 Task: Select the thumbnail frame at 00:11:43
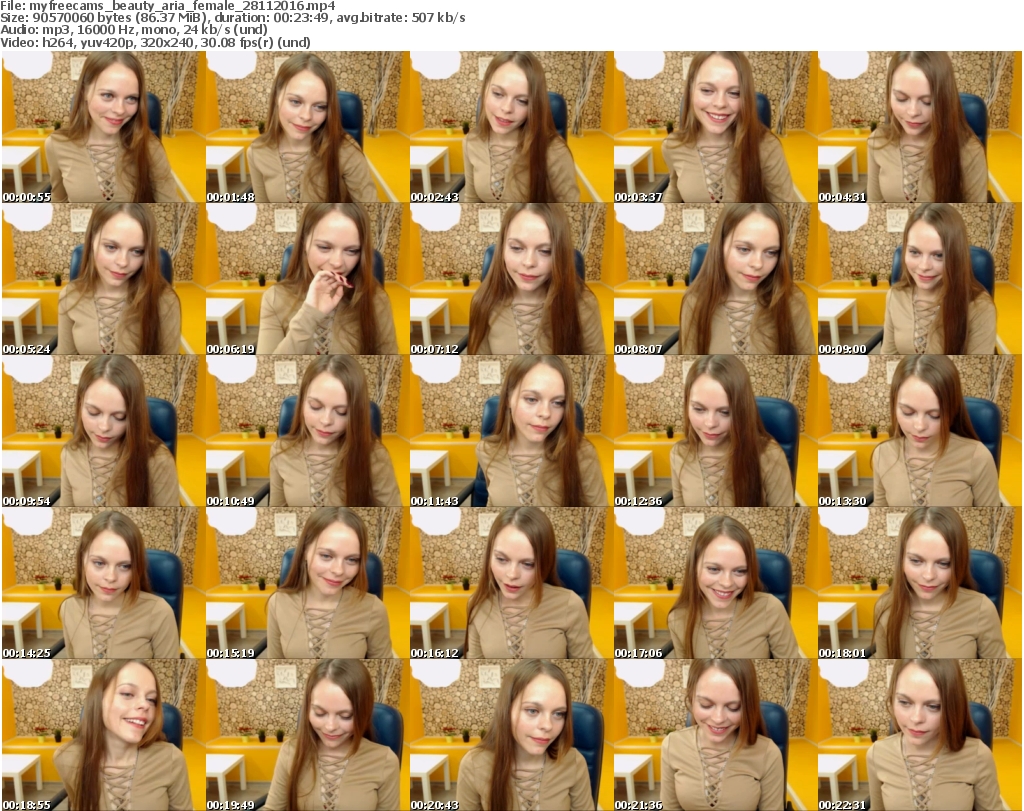coord(511,431)
